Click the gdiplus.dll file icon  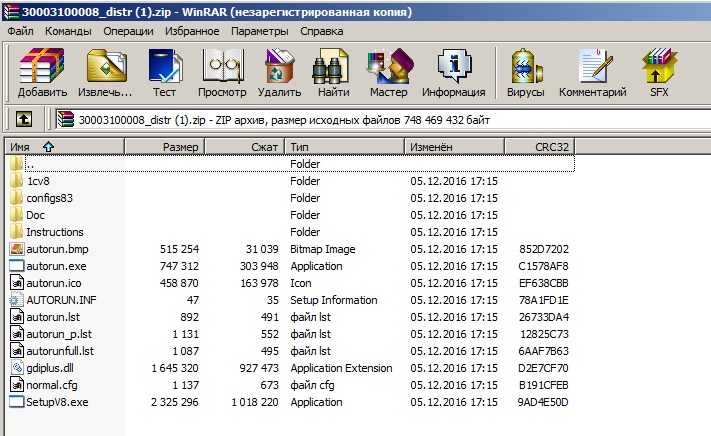[x=17, y=368]
